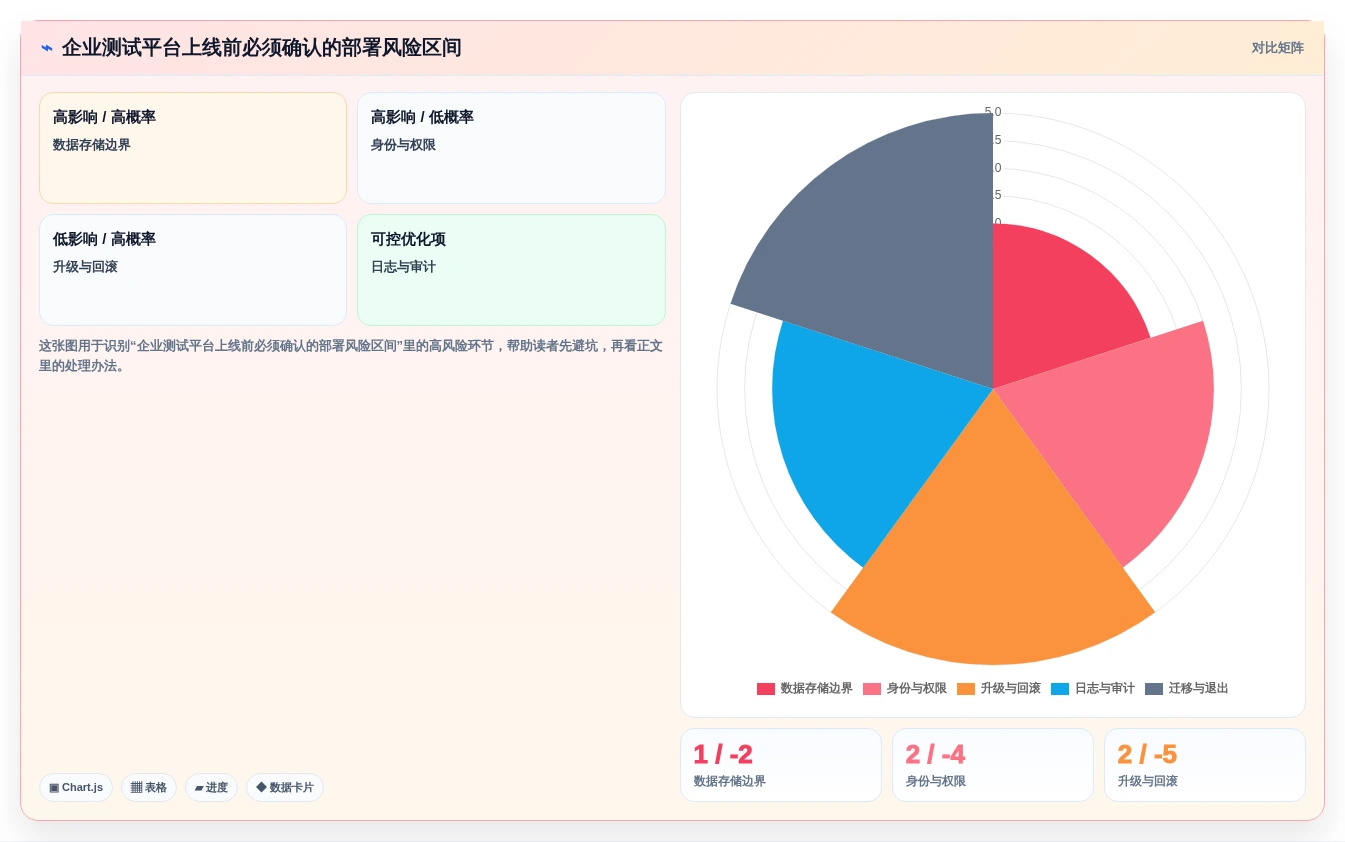Toggle 数据存储边界 legend red swatch
This screenshot has height=842, width=1345.
click(766, 689)
